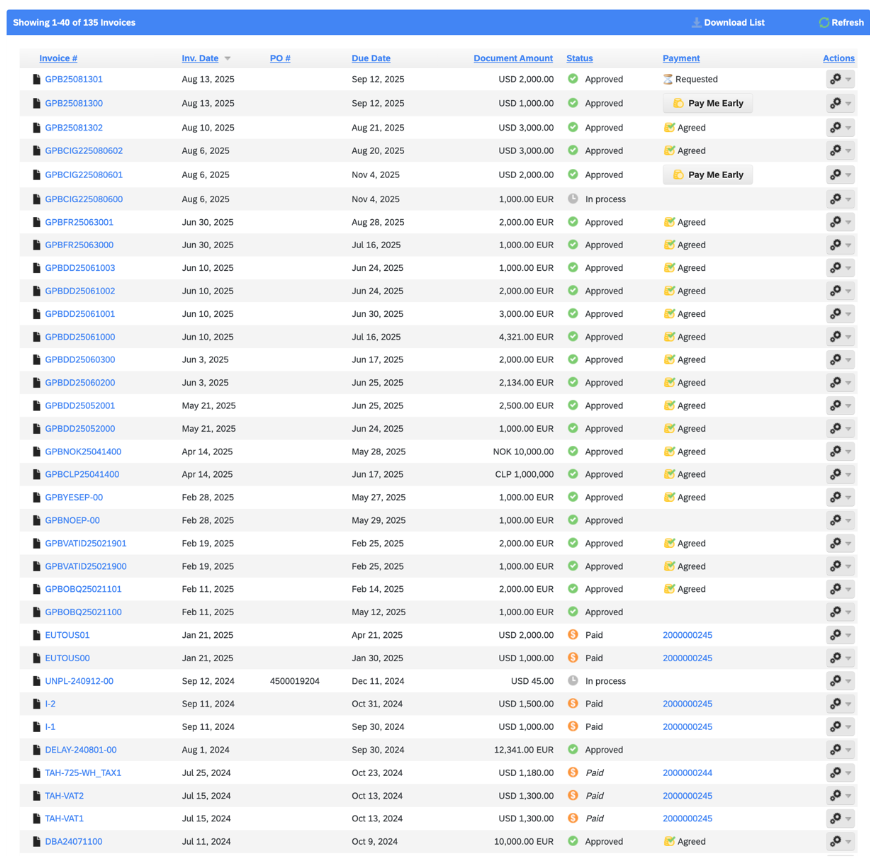Open invoice GPBDD25060200

80,383
